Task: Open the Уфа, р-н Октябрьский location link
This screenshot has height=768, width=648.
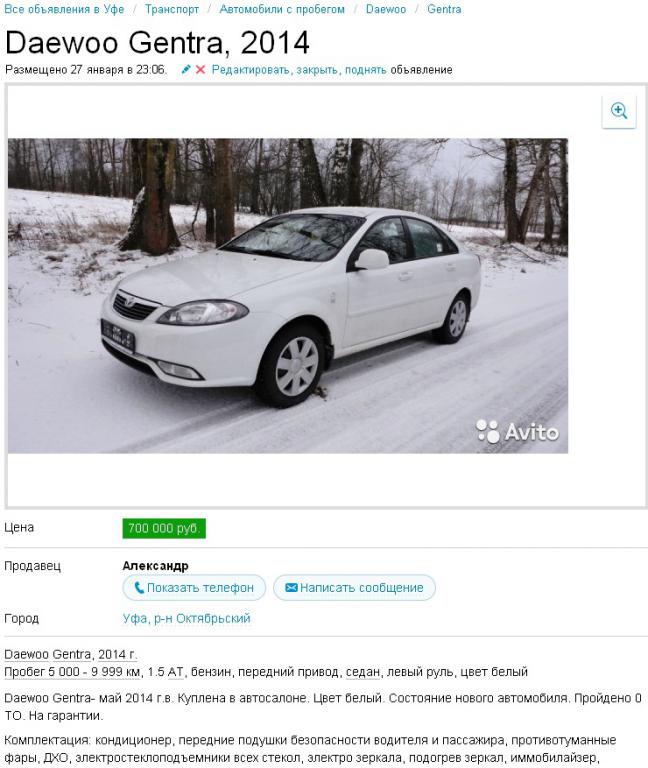Action: click(187, 618)
